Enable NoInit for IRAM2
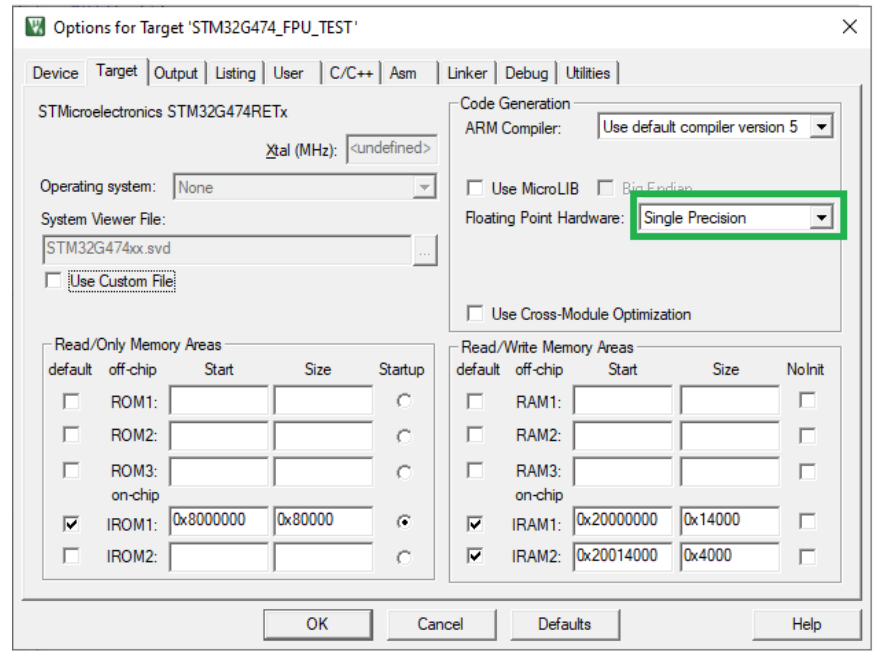This screenshot has height=658, width=883. click(807, 557)
